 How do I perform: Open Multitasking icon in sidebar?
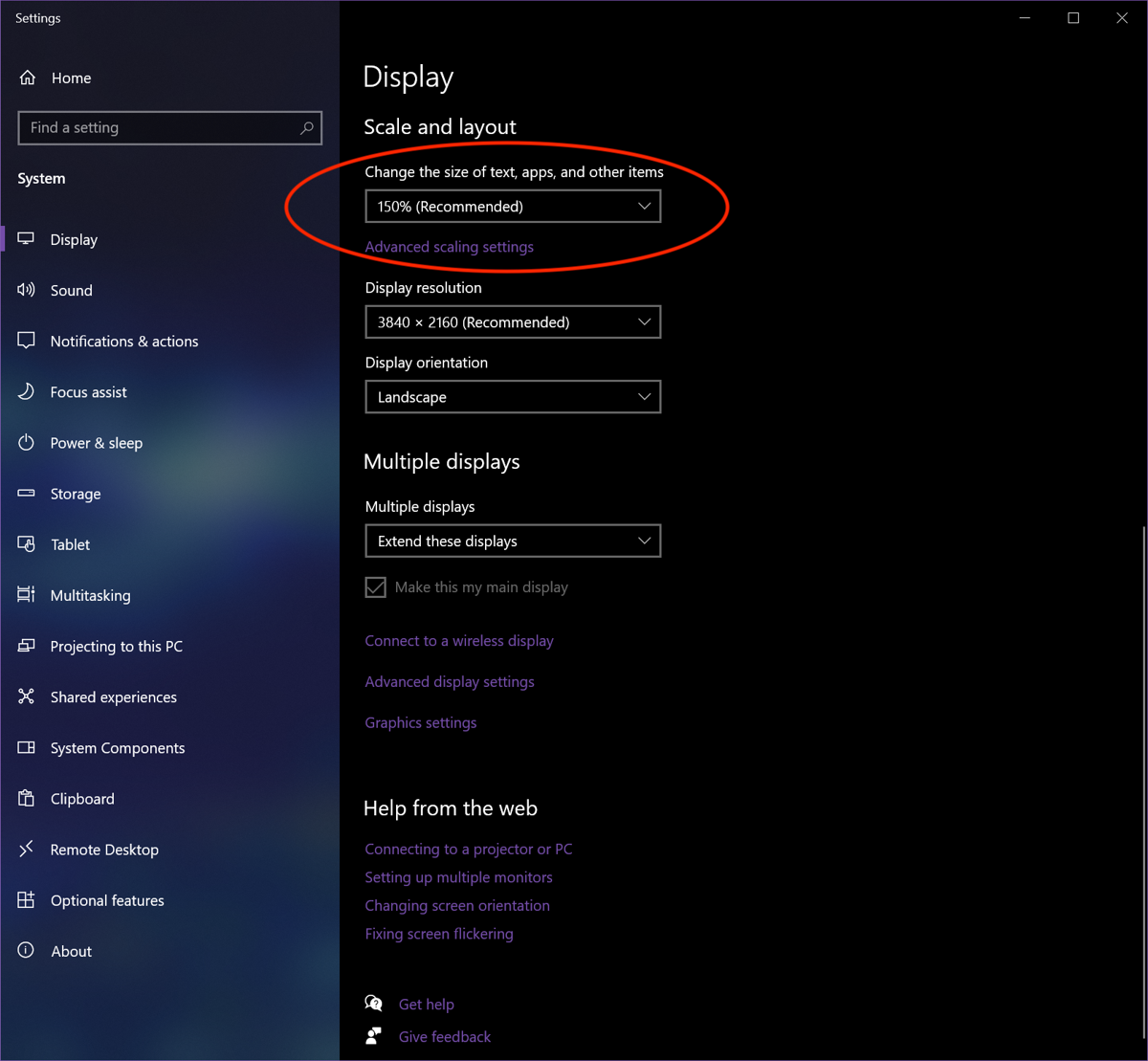(x=27, y=594)
